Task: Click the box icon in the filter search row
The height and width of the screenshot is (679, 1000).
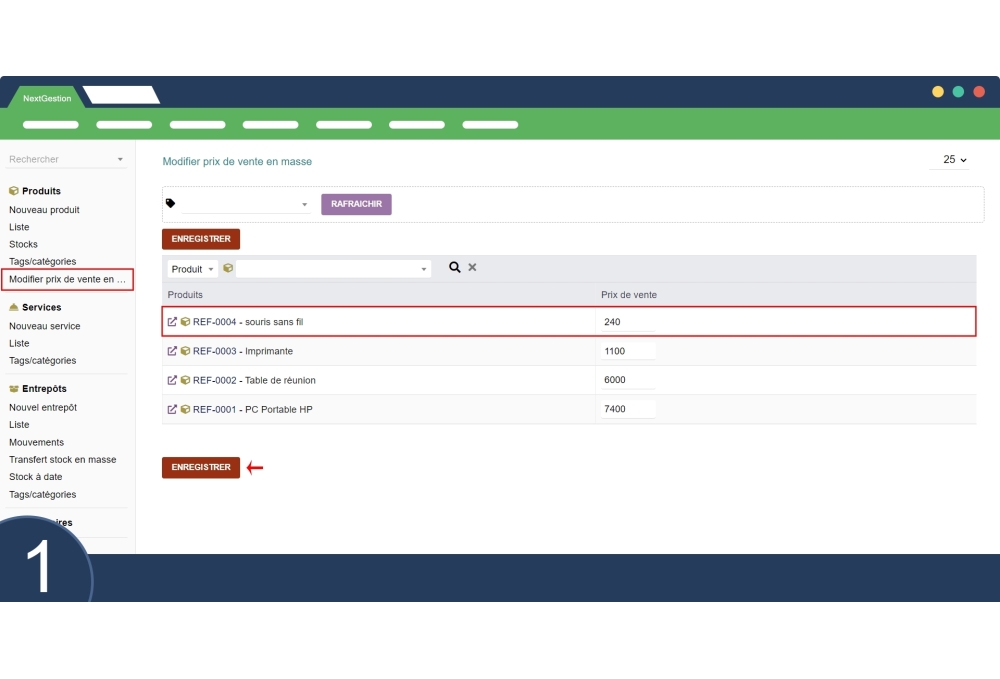Action: [x=228, y=267]
